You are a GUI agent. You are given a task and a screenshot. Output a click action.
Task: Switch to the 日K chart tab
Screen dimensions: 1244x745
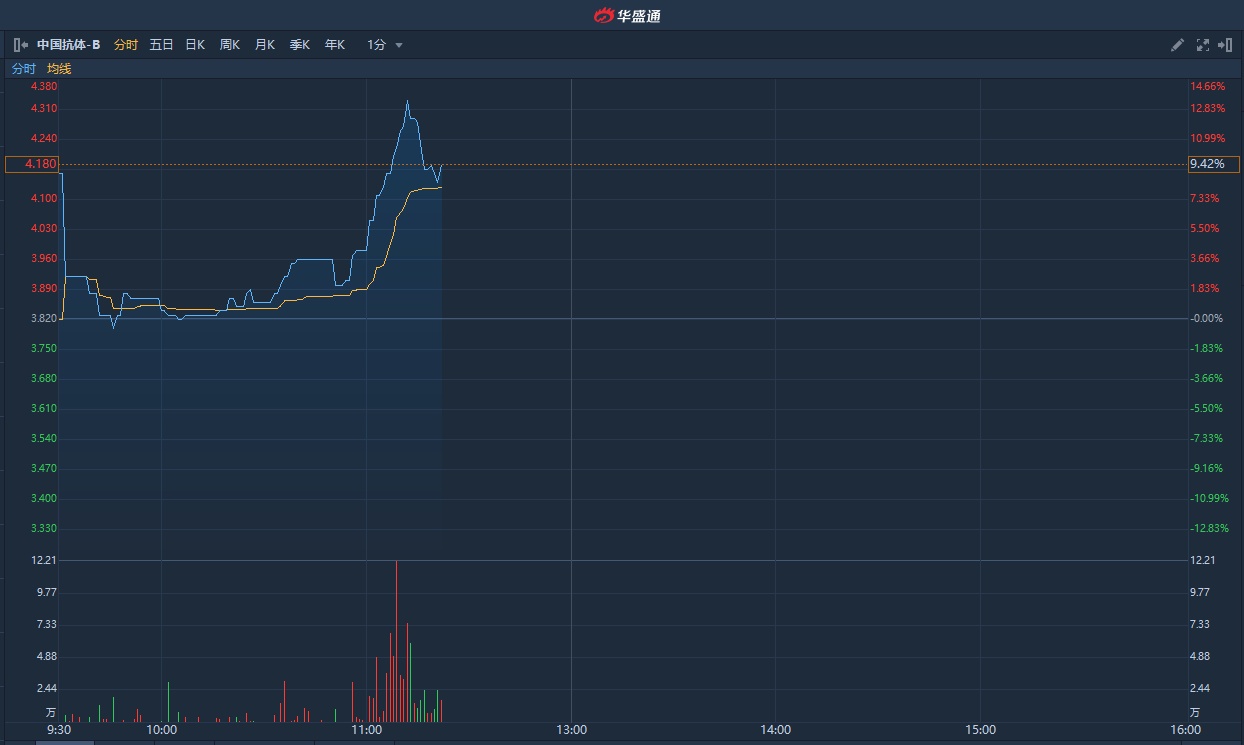[195, 45]
